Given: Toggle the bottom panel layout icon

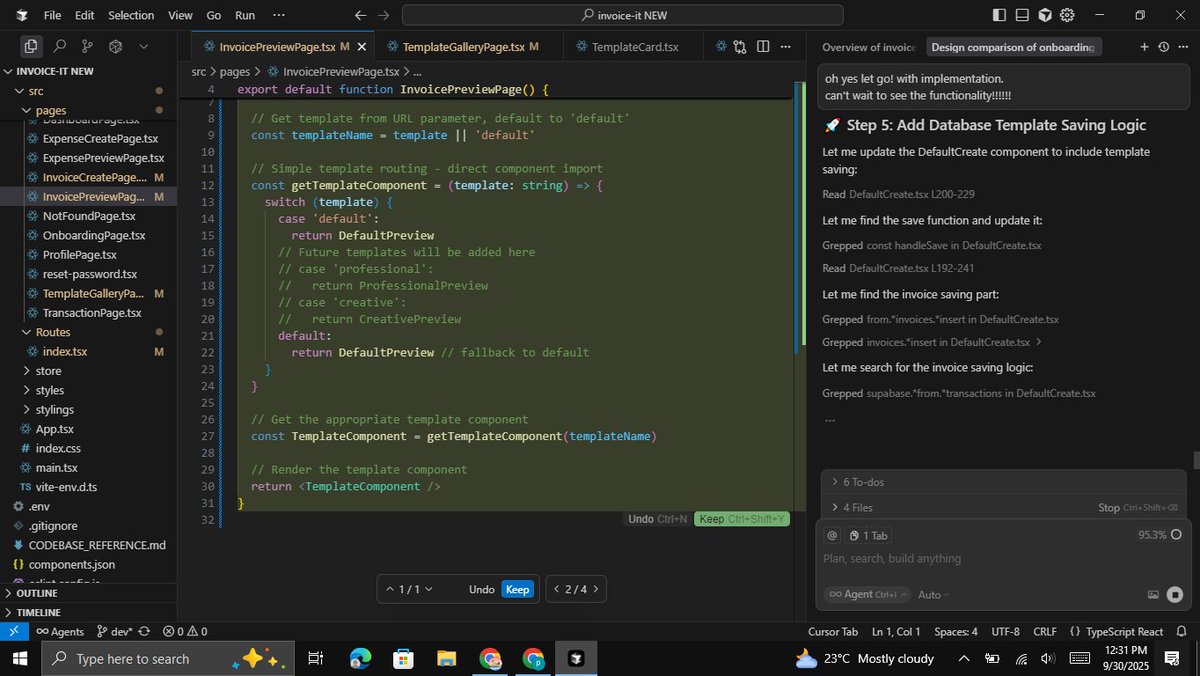Looking at the screenshot, I should coord(1022,15).
